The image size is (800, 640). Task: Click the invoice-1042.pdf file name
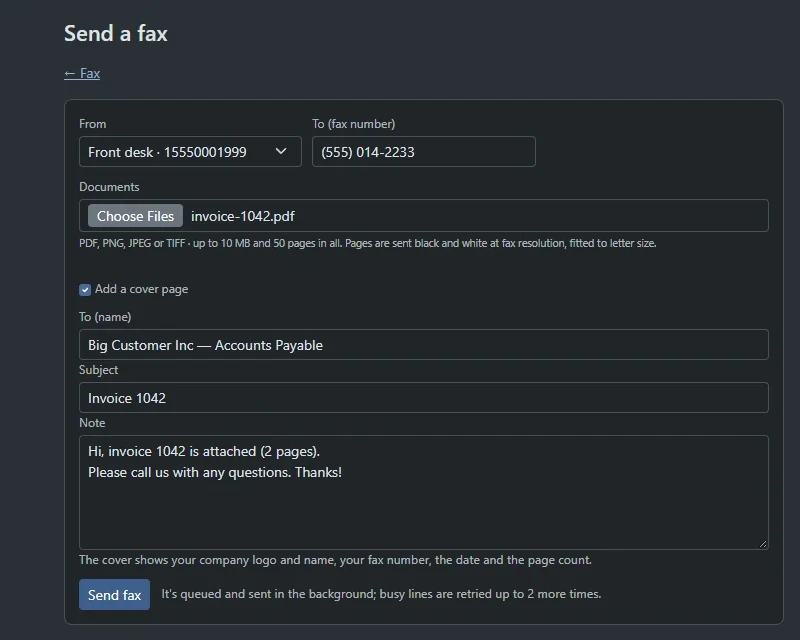(x=243, y=216)
